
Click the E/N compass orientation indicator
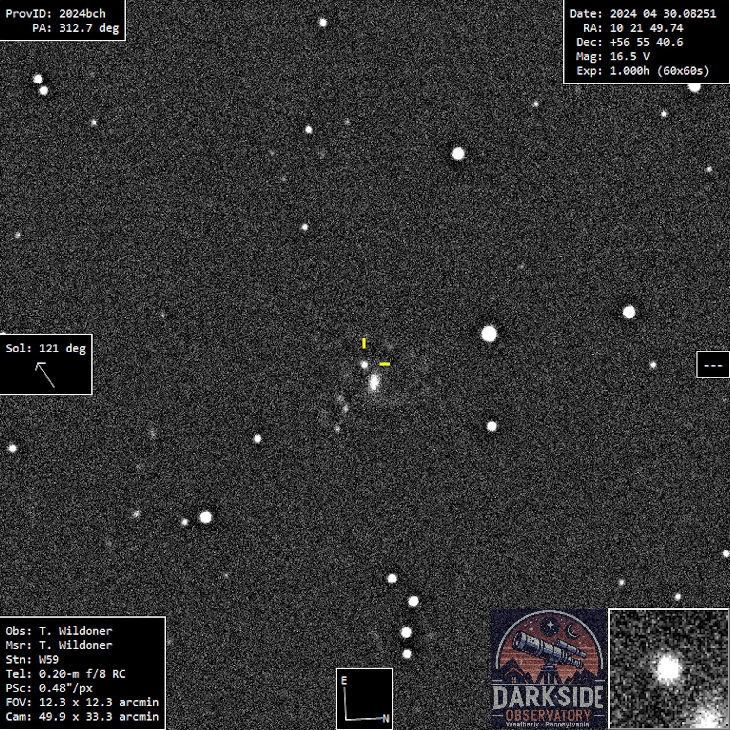click(x=364, y=698)
